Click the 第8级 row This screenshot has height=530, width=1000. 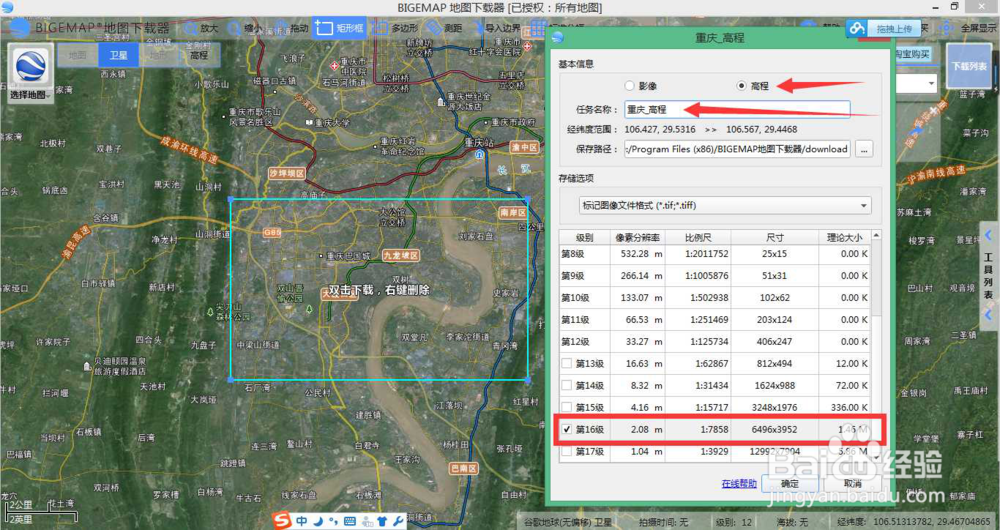pos(715,254)
